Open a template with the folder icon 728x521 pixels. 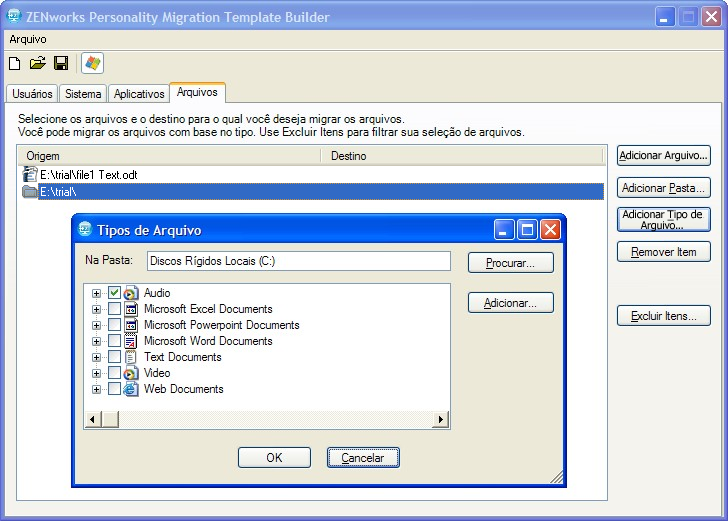tap(38, 63)
